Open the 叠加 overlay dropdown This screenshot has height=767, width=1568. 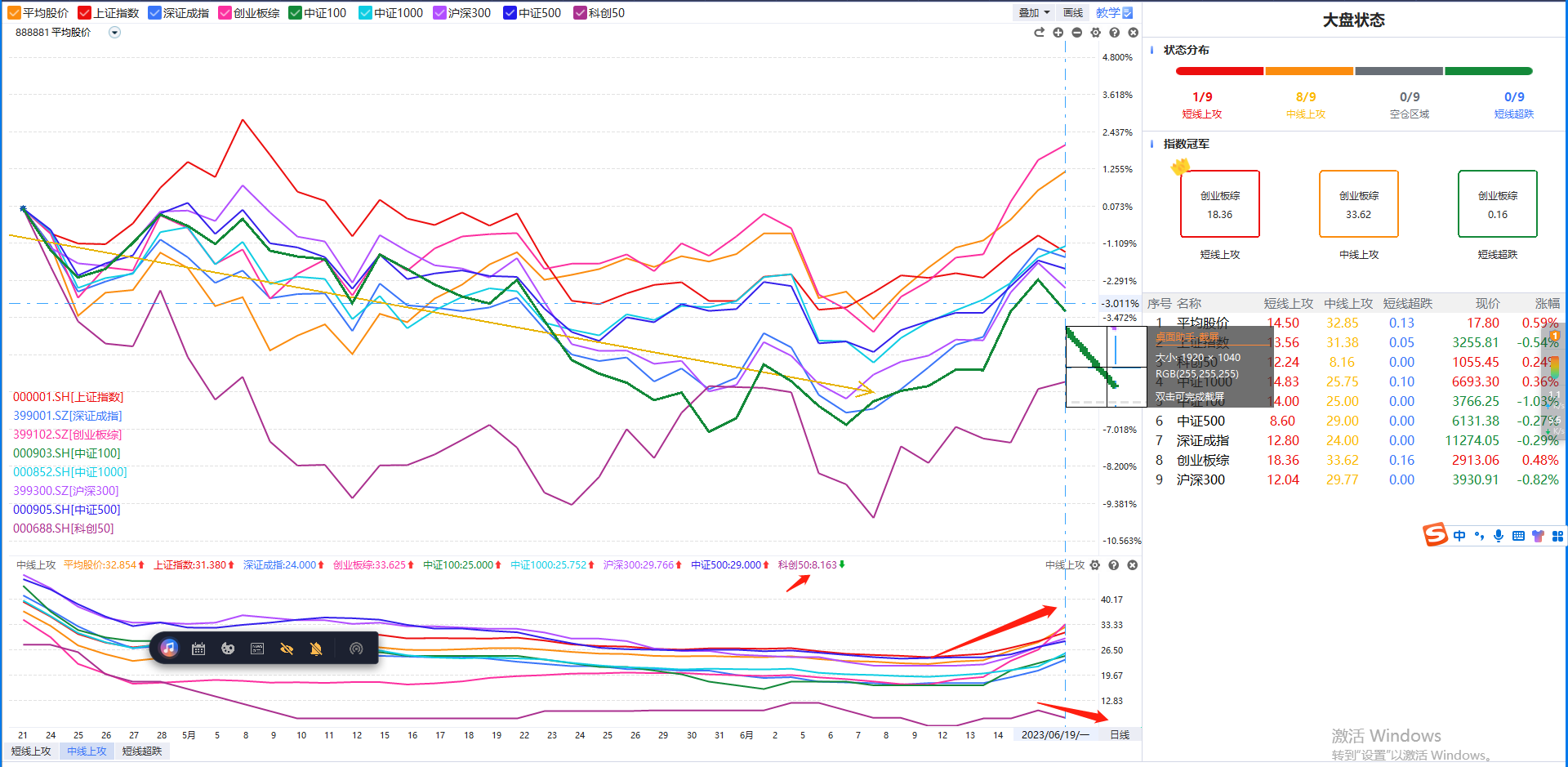(1034, 13)
